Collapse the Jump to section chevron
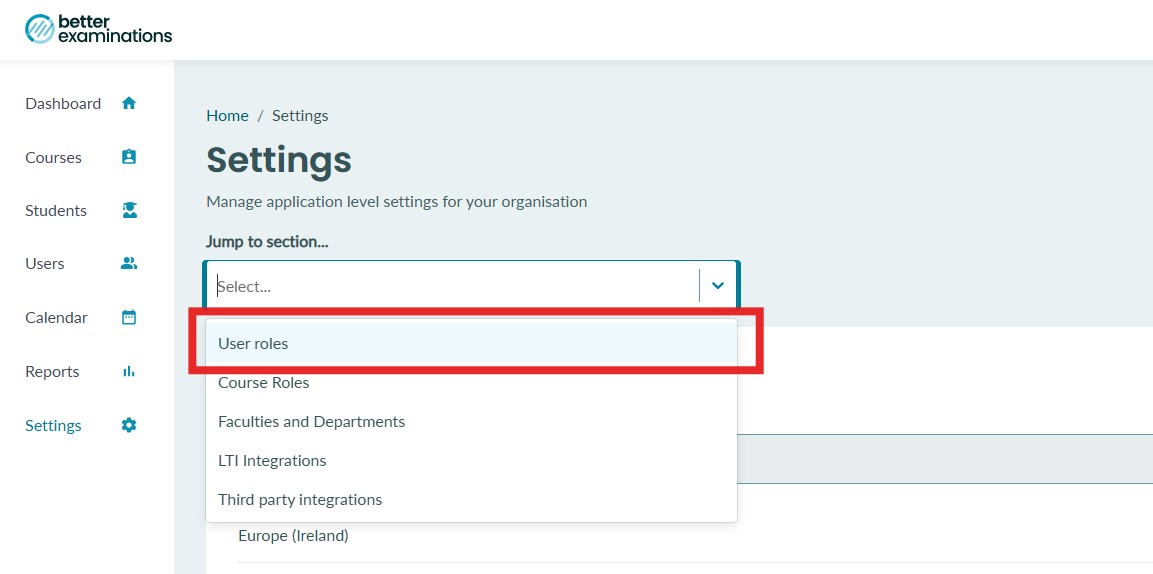The width and height of the screenshot is (1153, 574). 718,285
